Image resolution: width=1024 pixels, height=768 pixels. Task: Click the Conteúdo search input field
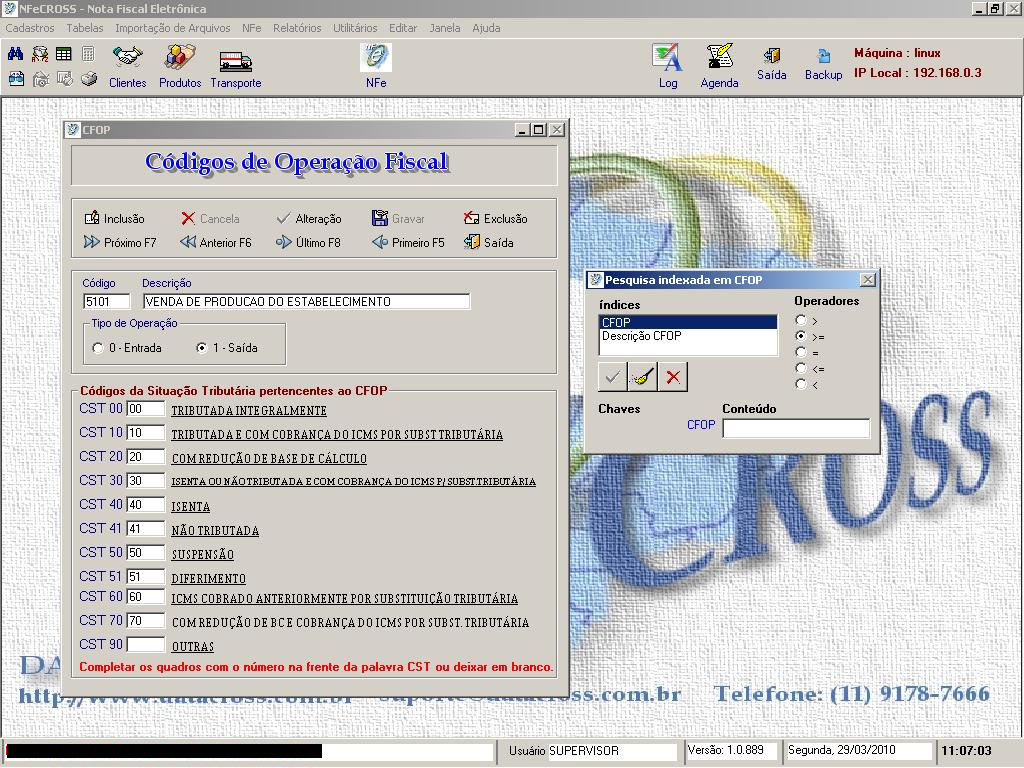[x=796, y=428]
